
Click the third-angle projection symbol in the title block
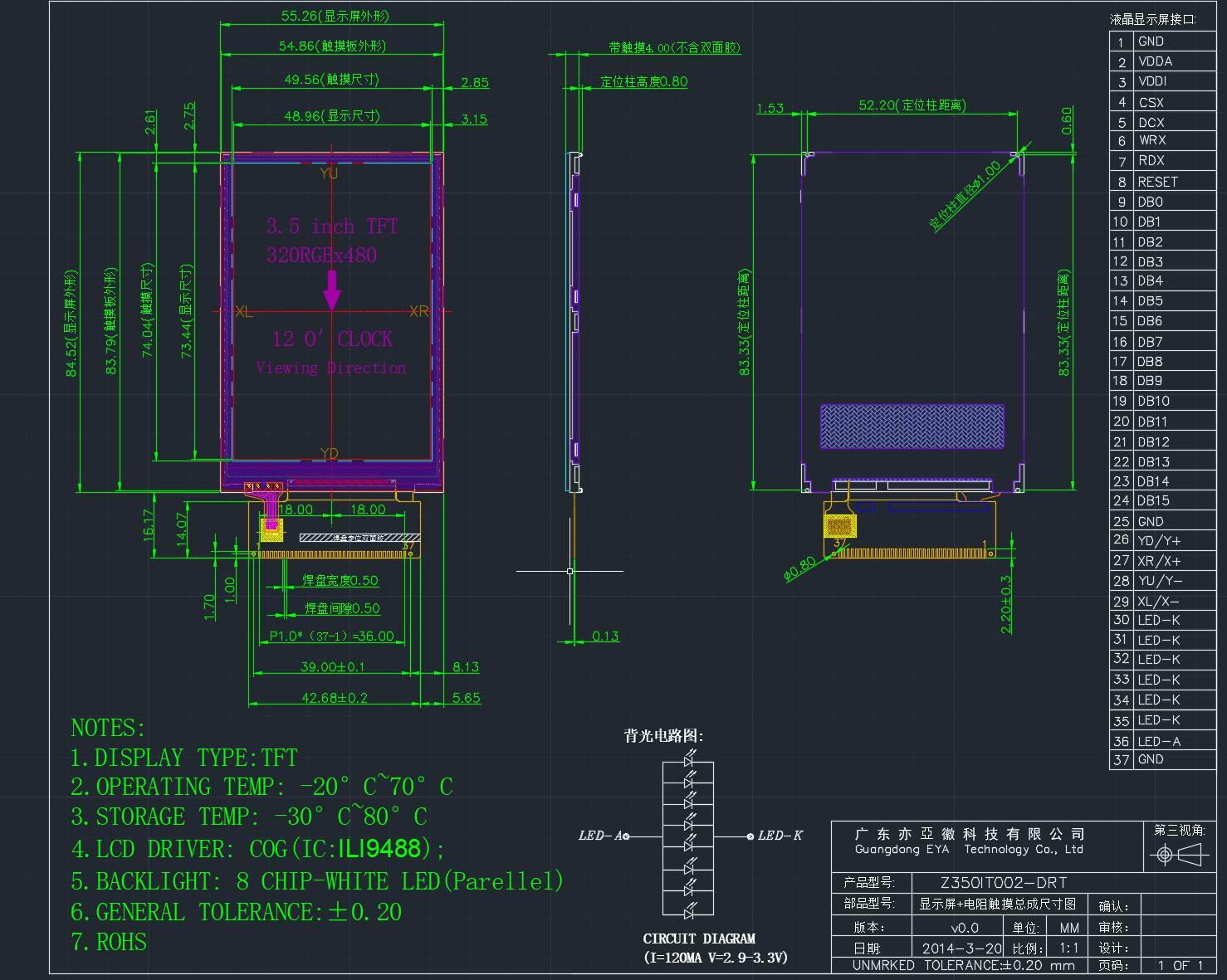1180,853
